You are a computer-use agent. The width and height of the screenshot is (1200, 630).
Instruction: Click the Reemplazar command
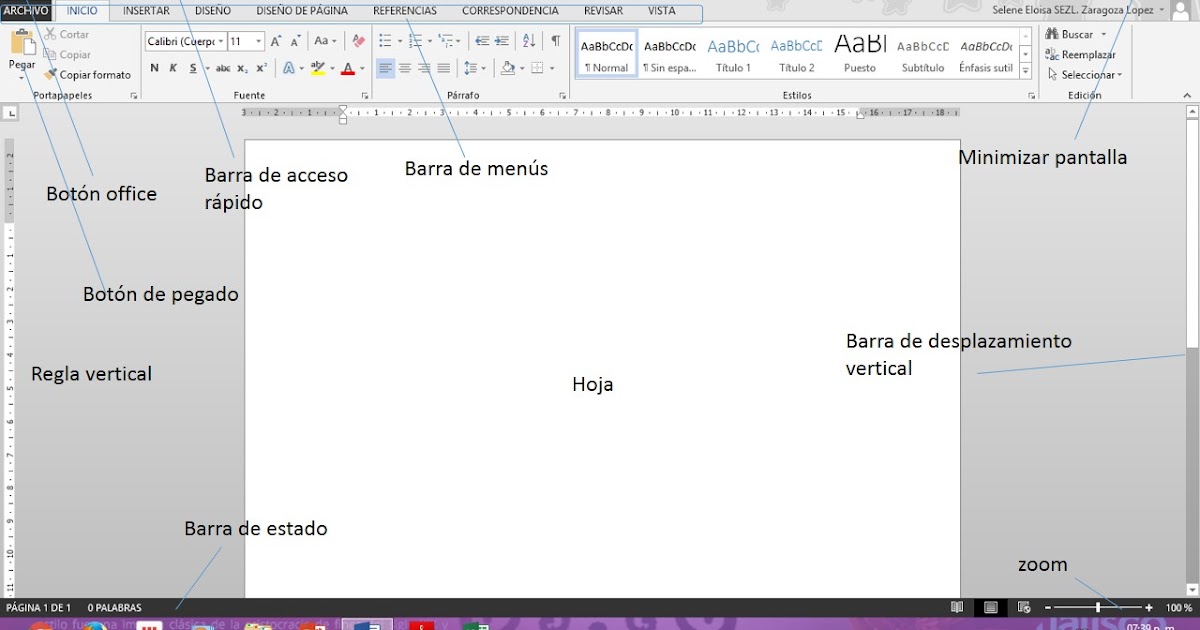click(x=1083, y=54)
